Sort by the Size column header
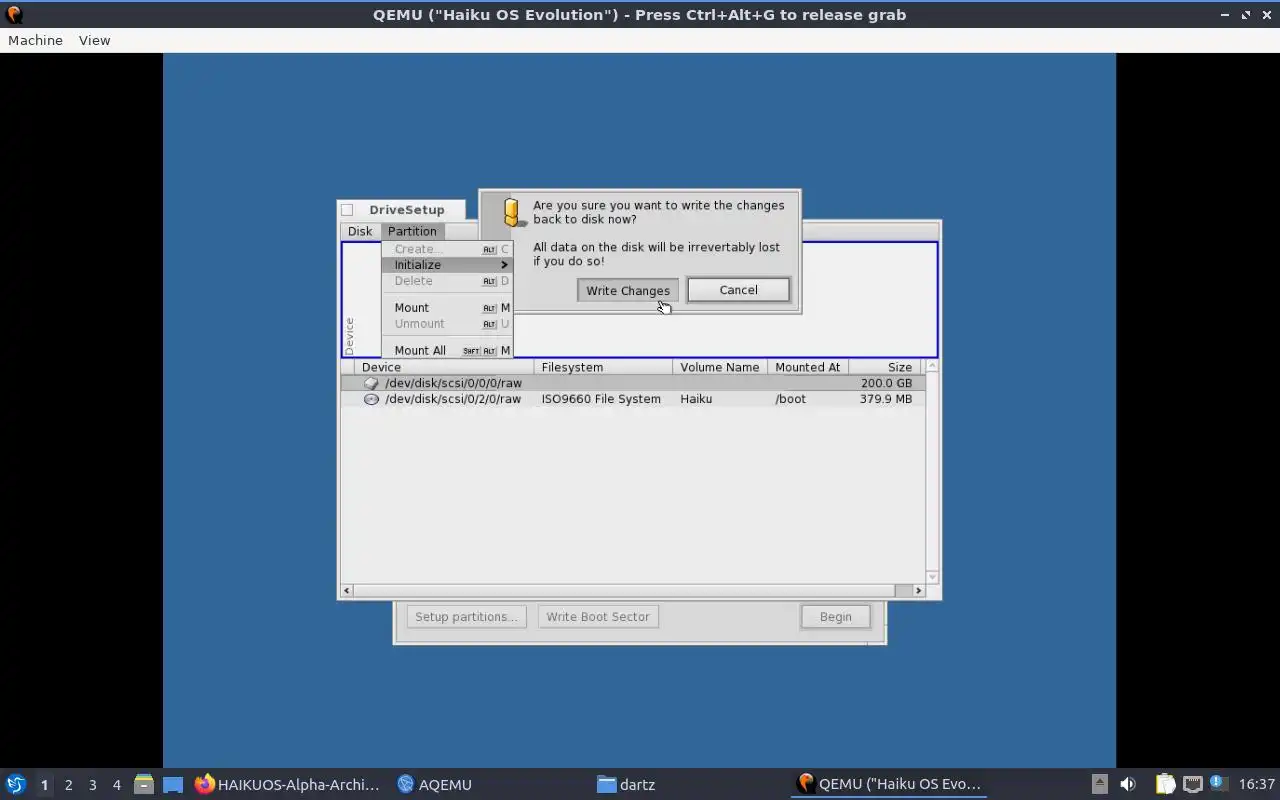Image resolution: width=1280 pixels, height=800 pixels. [x=886, y=367]
